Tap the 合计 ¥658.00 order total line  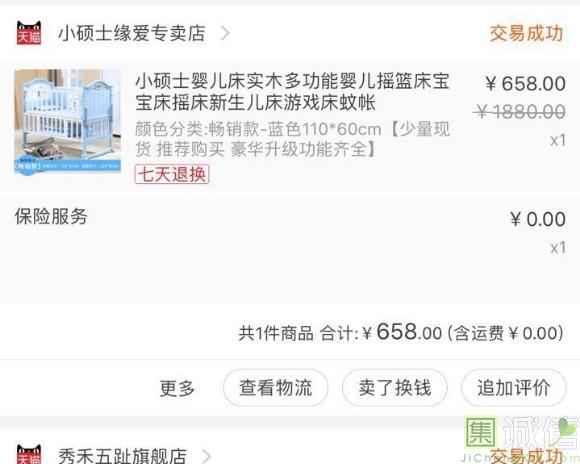[x=401, y=332]
